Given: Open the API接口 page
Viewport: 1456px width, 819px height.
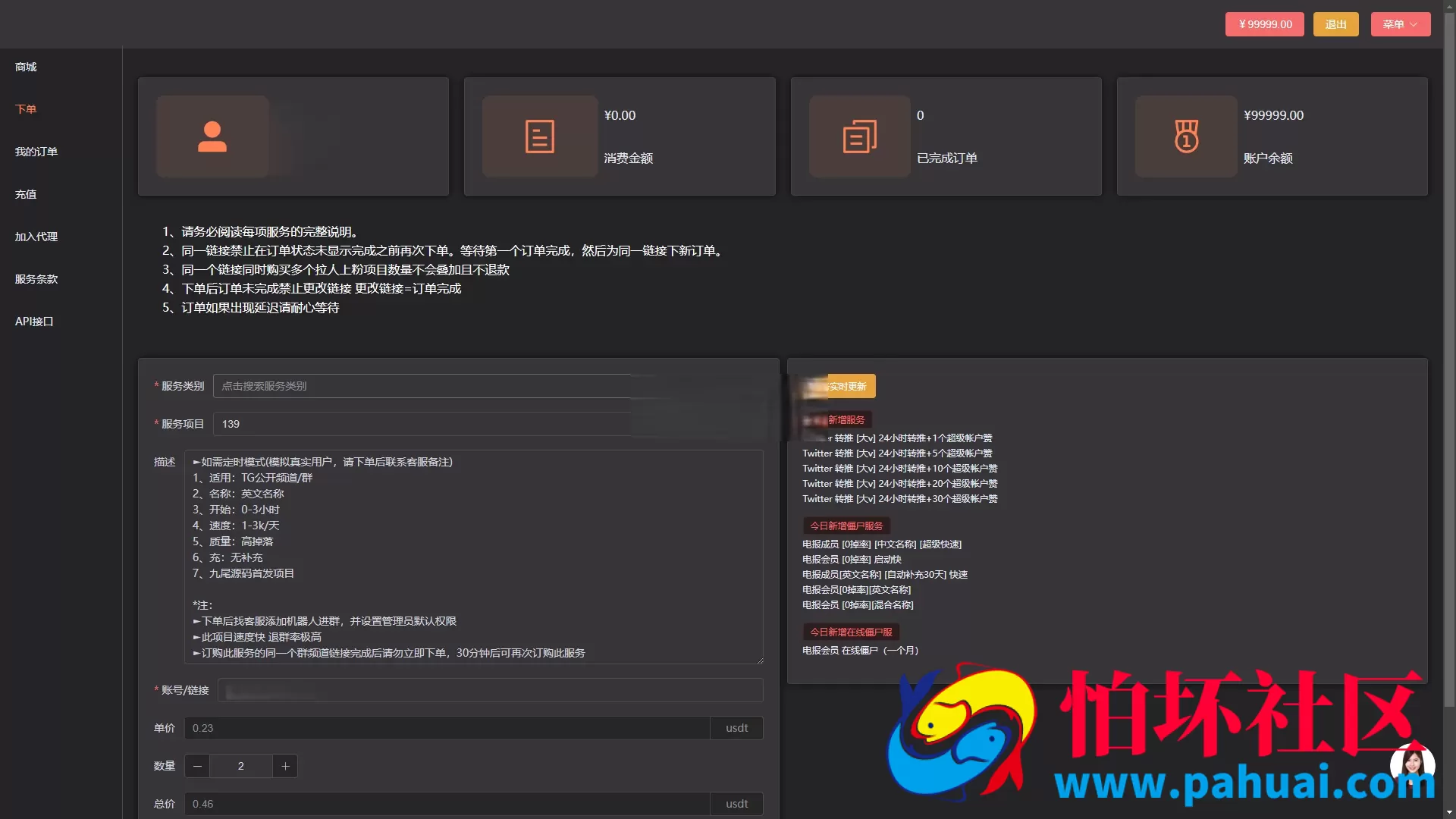Looking at the screenshot, I should 34,321.
